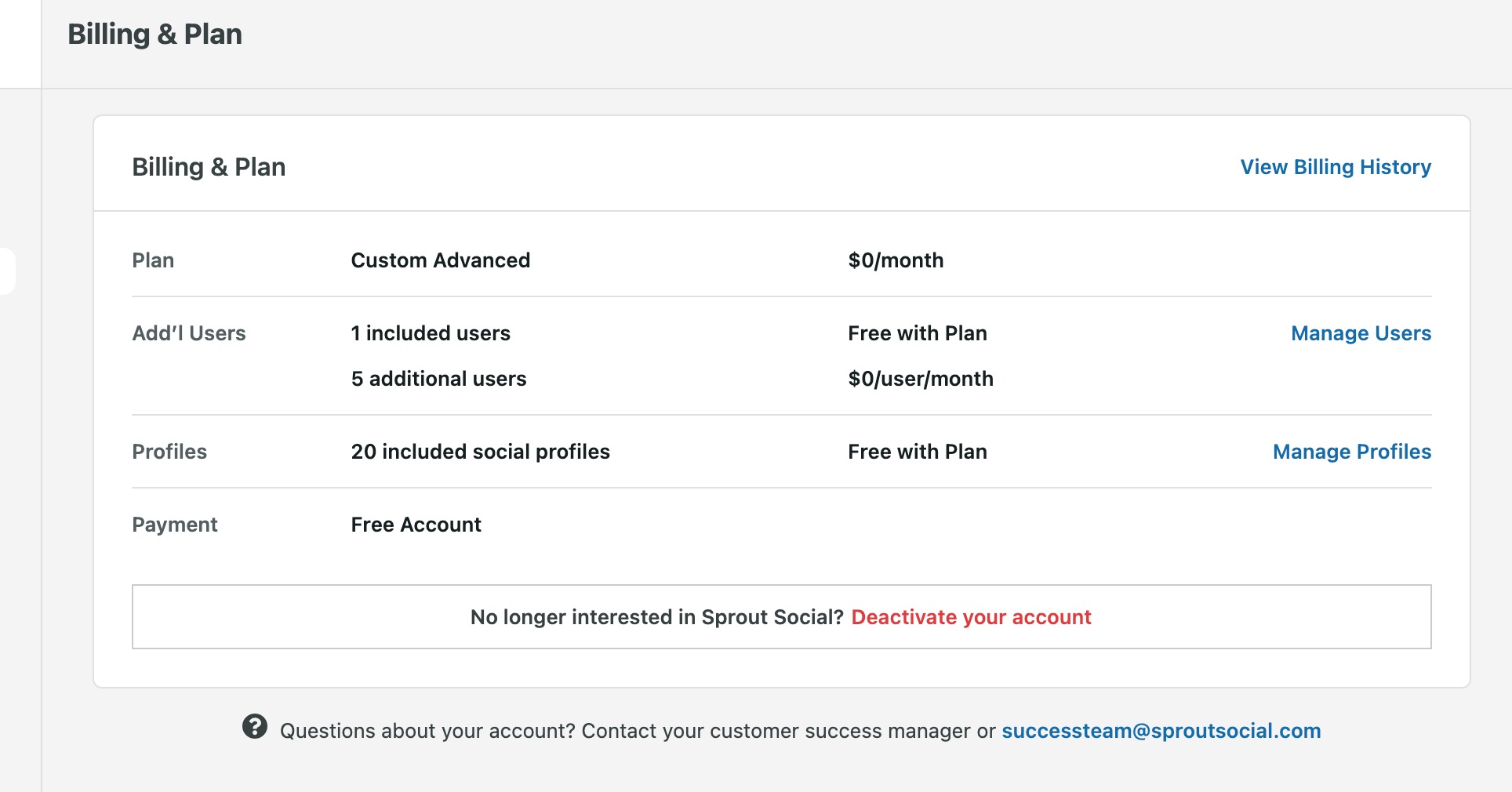Click Deactivate your account link
This screenshot has height=792, width=1512.
(971, 617)
